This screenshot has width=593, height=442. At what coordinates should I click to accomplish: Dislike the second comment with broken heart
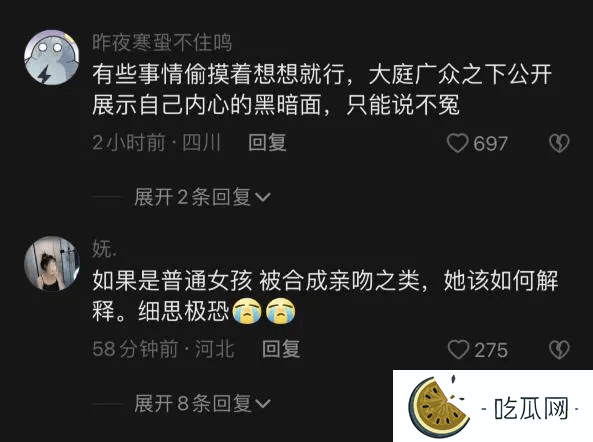(559, 349)
